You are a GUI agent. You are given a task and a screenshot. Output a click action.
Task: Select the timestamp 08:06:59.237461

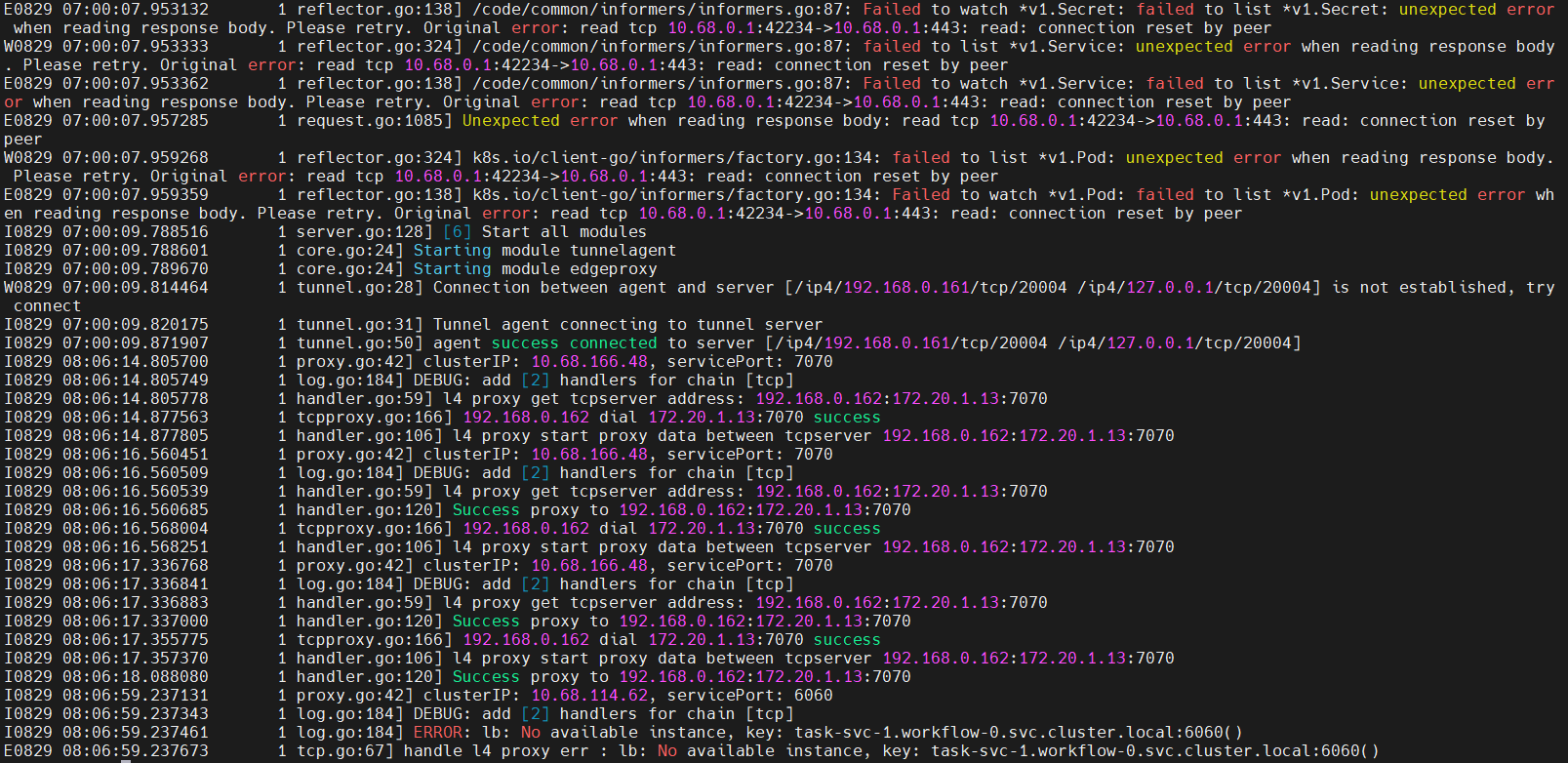coord(136,733)
